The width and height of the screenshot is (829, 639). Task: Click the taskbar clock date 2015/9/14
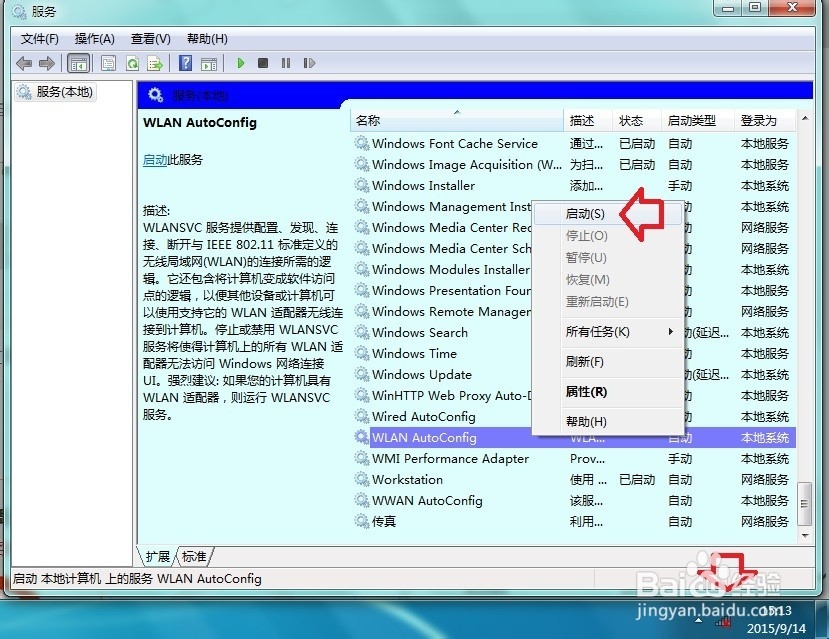pyautogui.click(x=776, y=628)
